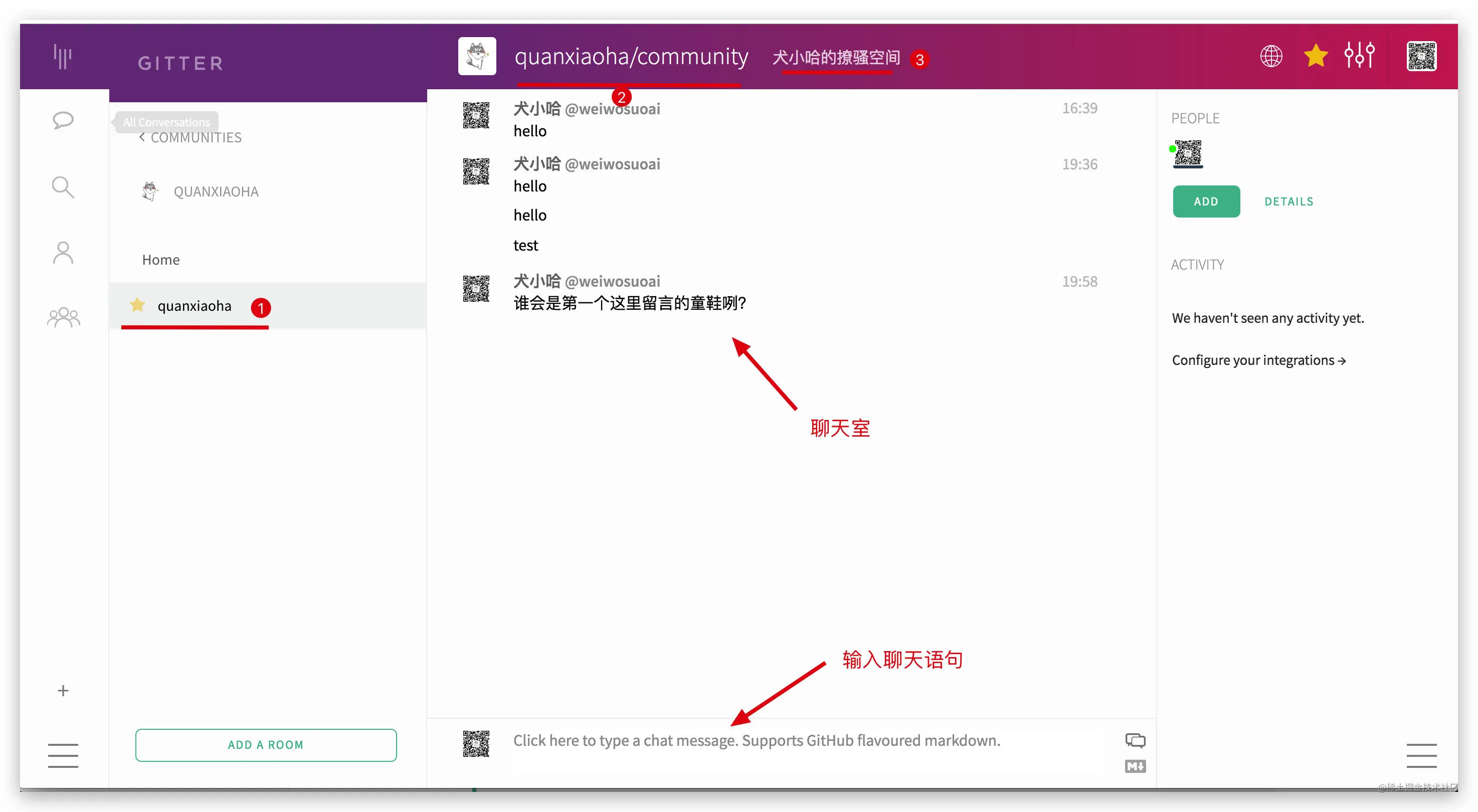Click the quanxiaoha/community room title
The image size is (1478, 812).
coord(631,57)
